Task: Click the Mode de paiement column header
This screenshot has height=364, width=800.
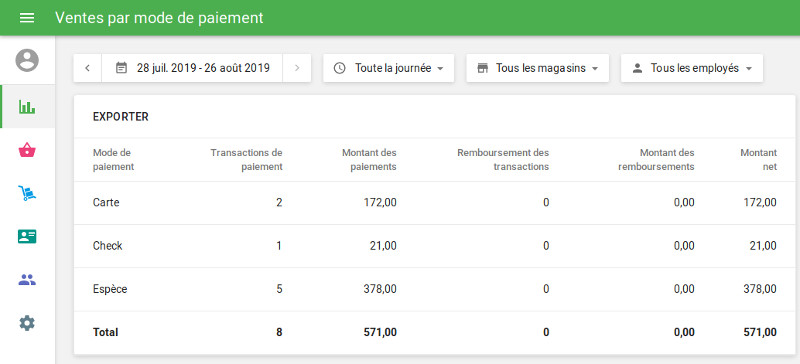Action: (x=113, y=159)
